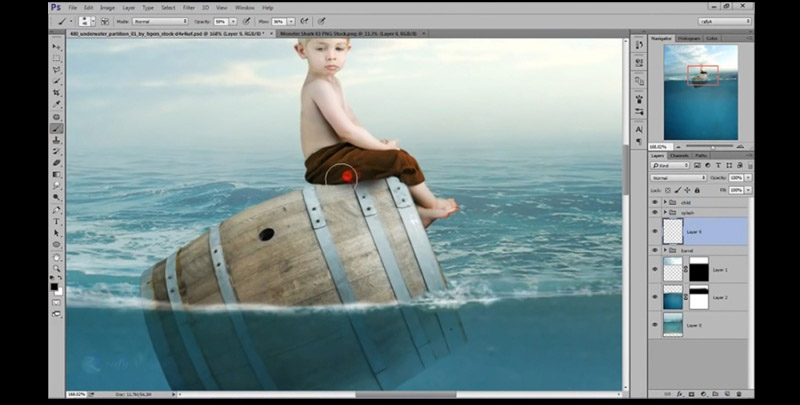Viewport: 800px width, 405px height.
Task: Open the layer blend mode dropdown
Action: [x=678, y=178]
